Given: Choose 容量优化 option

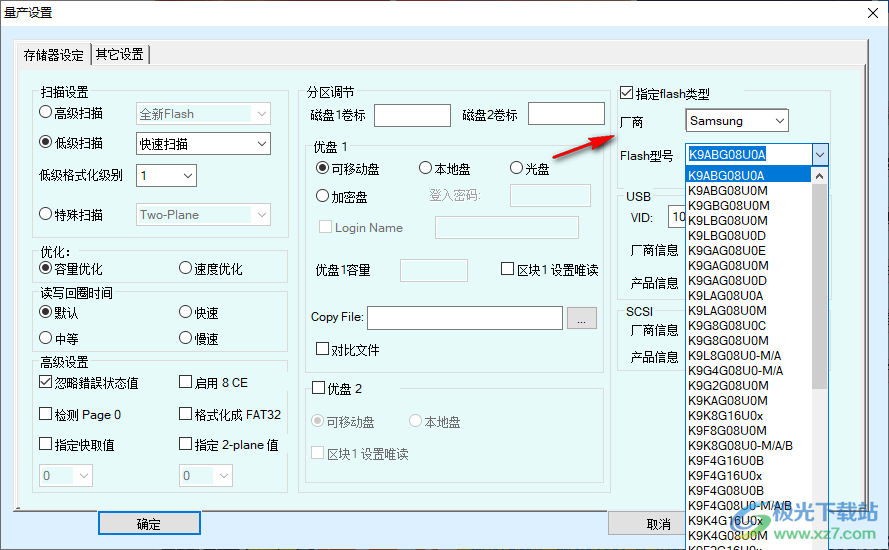Looking at the screenshot, I should (x=45, y=268).
